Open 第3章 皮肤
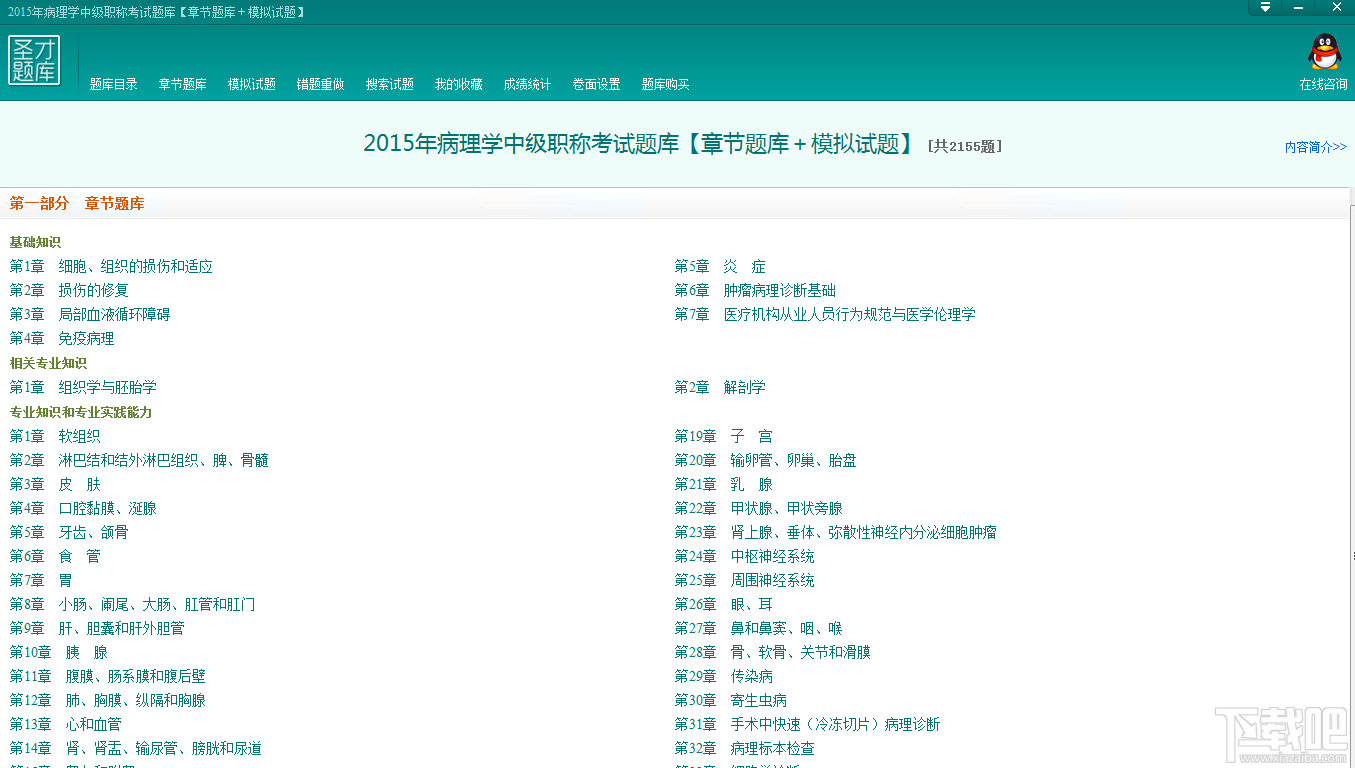 point(55,484)
